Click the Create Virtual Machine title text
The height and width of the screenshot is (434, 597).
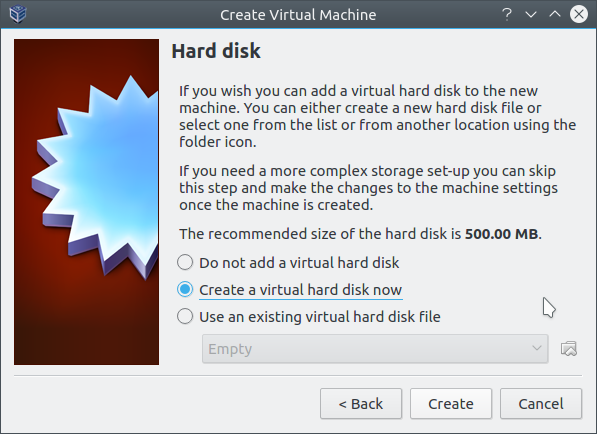[298, 15]
